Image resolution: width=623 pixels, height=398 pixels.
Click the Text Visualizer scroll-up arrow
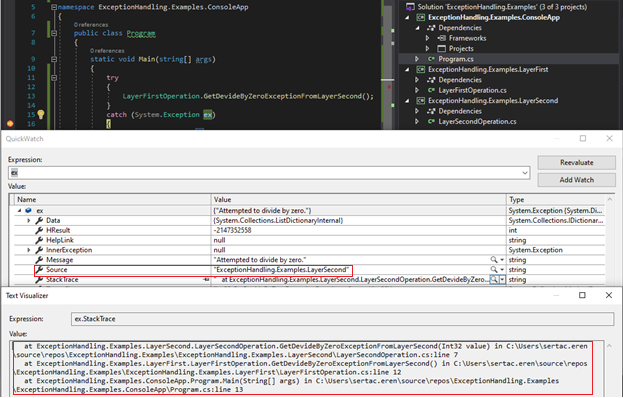click(609, 346)
